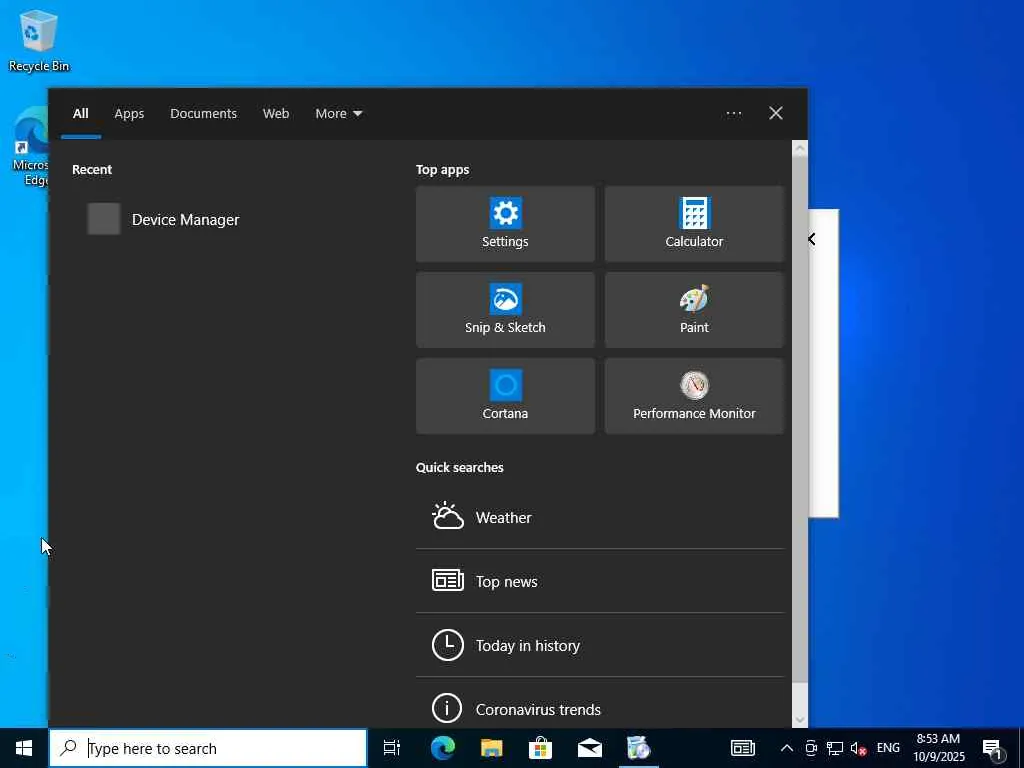Switch to the Web tab
This screenshot has width=1024, height=768.
click(276, 114)
